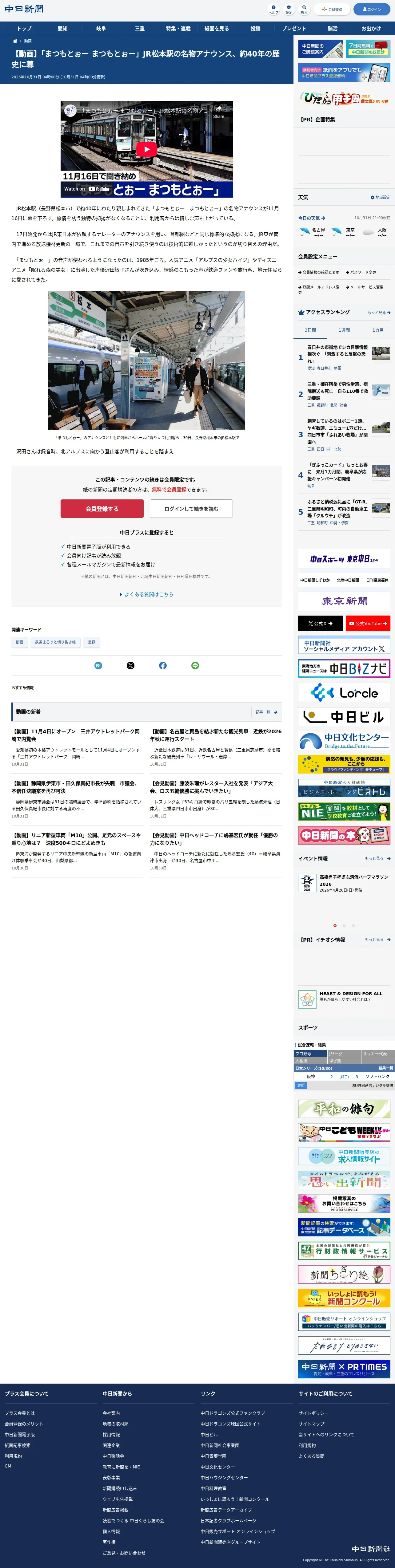
Task: Open 三井アウトレットパーク岡崎 video article
Action: pyautogui.click(x=76, y=735)
